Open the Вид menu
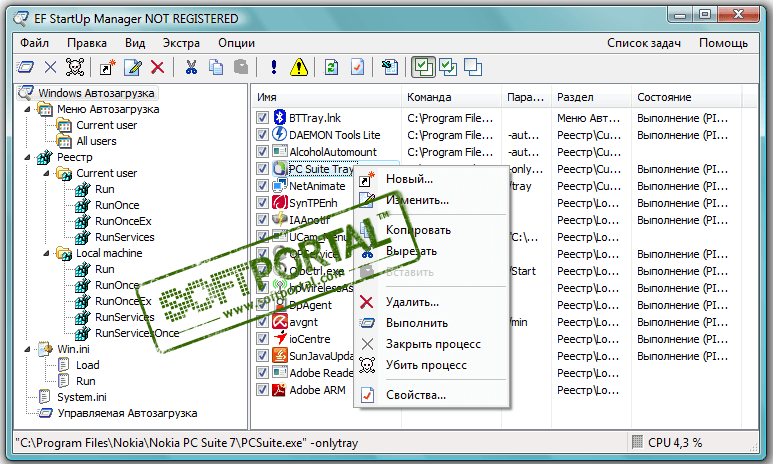773x464 pixels. pos(135,43)
